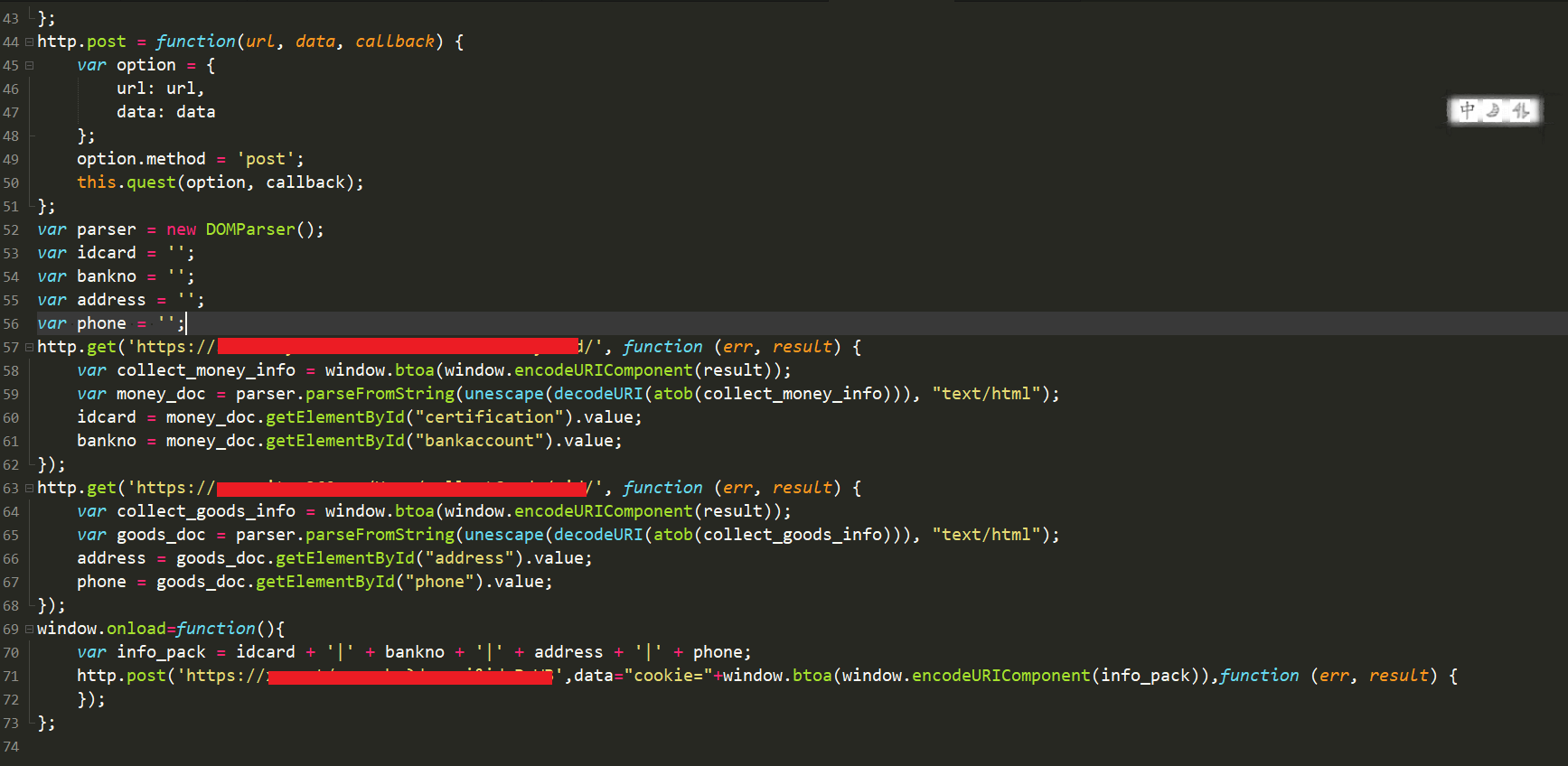1568x766 pixels.
Task: Click 'var bankno' declaration on line 54
Action: pyautogui.click(x=87, y=276)
